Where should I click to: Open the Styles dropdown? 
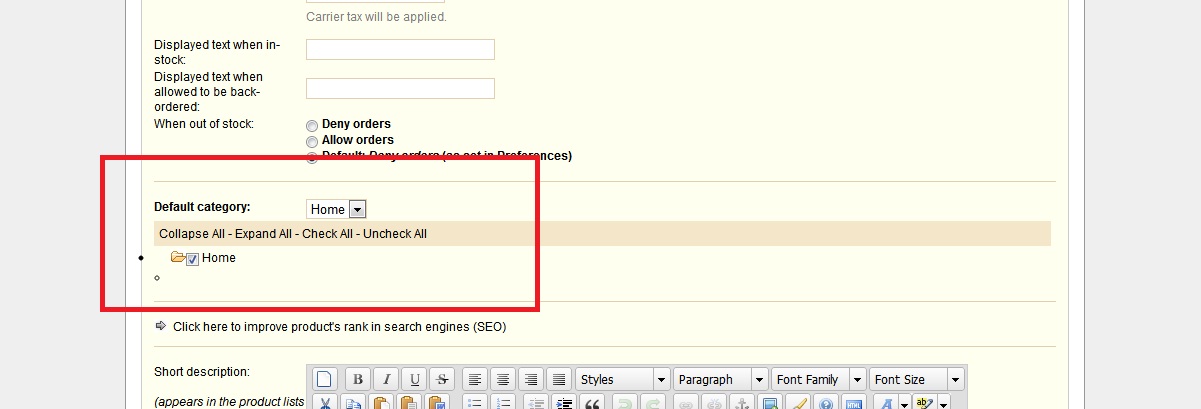click(x=622, y=380)
